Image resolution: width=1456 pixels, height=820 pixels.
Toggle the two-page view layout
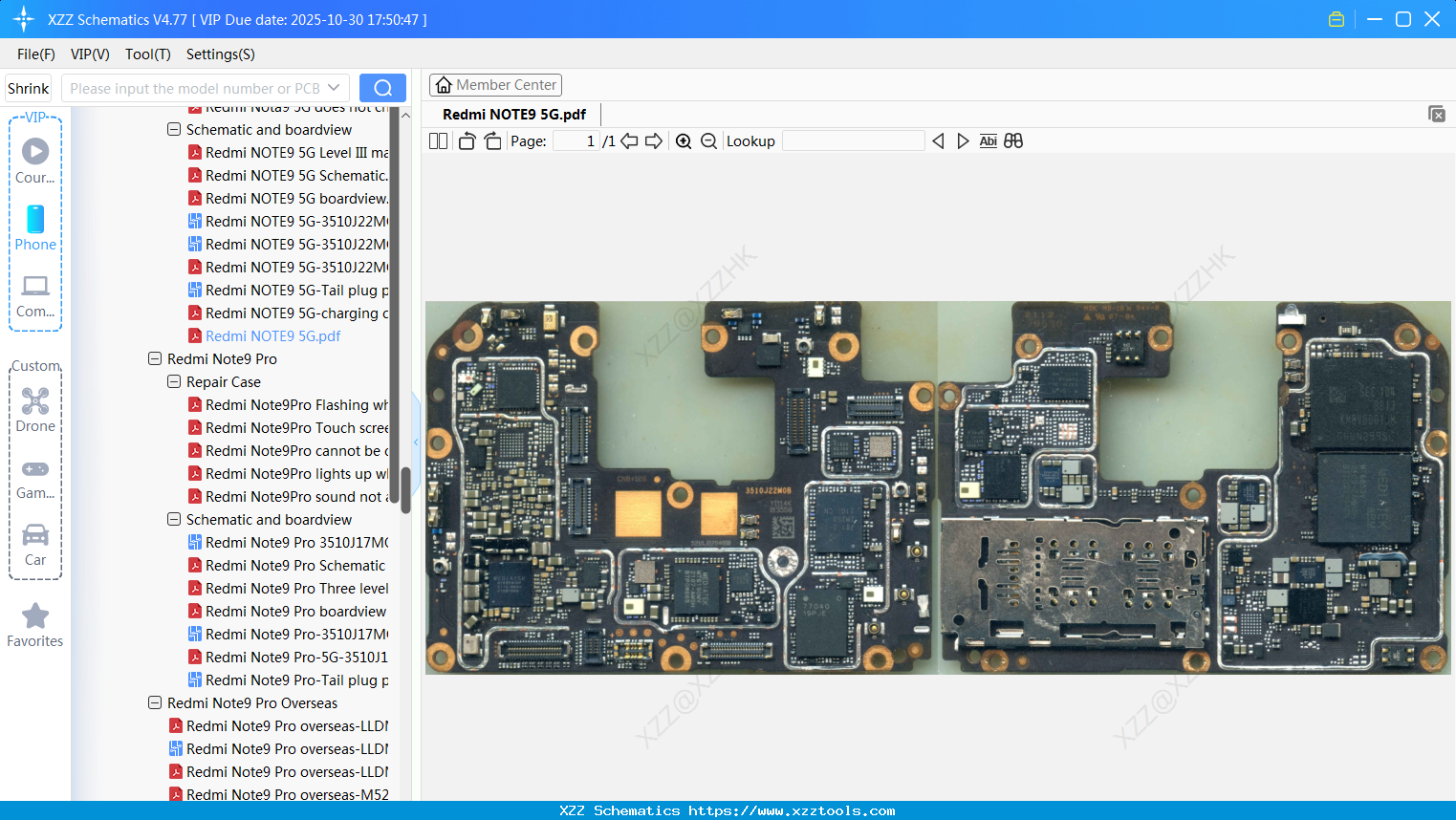click(438, 141)
